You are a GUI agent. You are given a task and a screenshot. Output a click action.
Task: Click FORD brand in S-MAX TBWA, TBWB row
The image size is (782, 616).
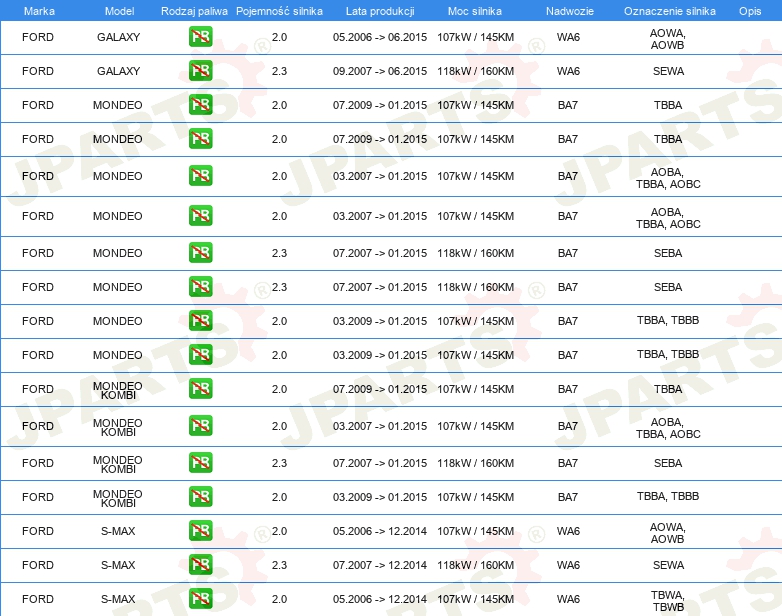pyautogui.click(x=38, y=599)
